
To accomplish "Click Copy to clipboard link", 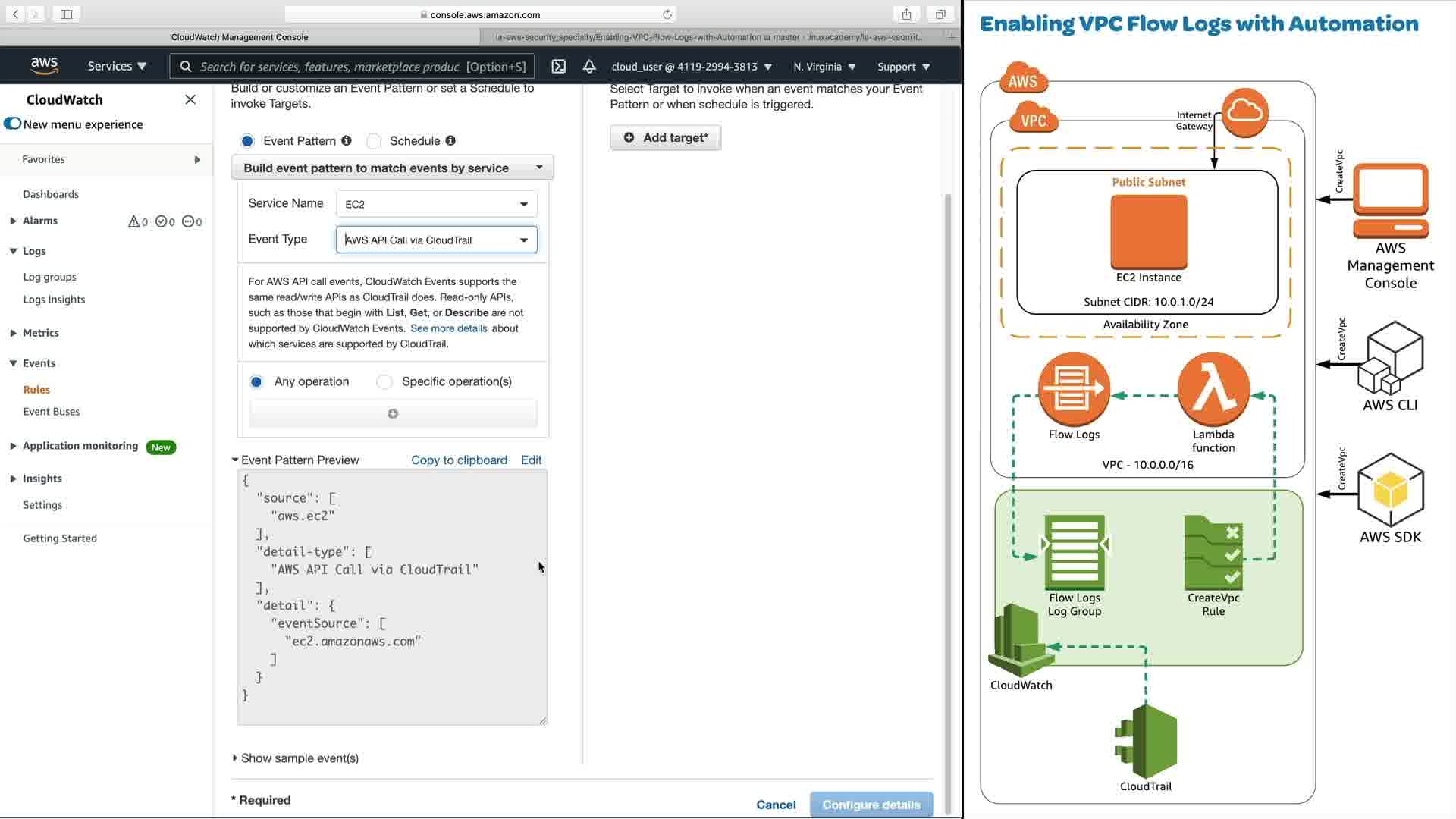I will click(x=459, y=460).
